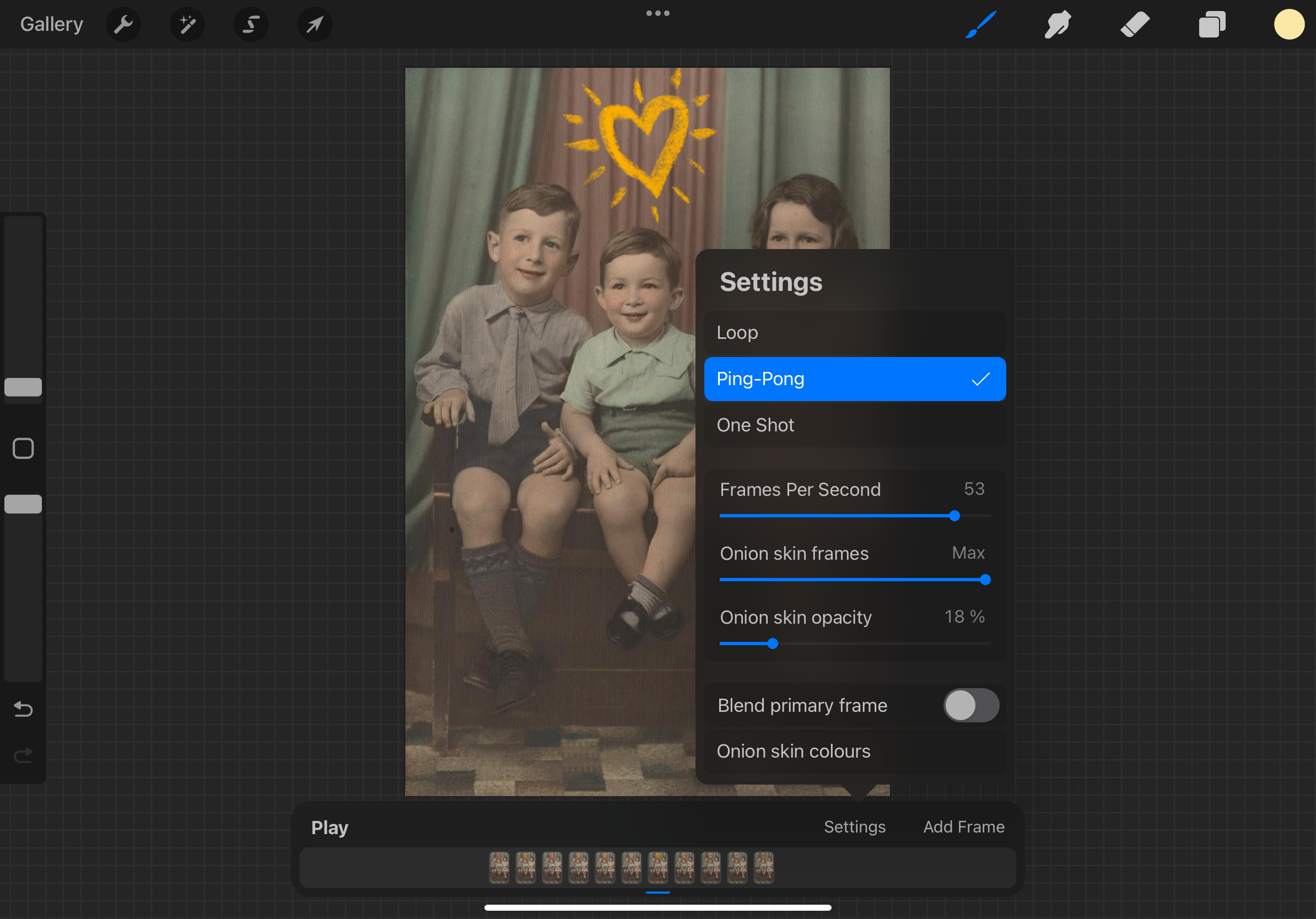Click Settings in the animation bar
The height and width of the screenshot is (919, 1316).
(854, 827)
